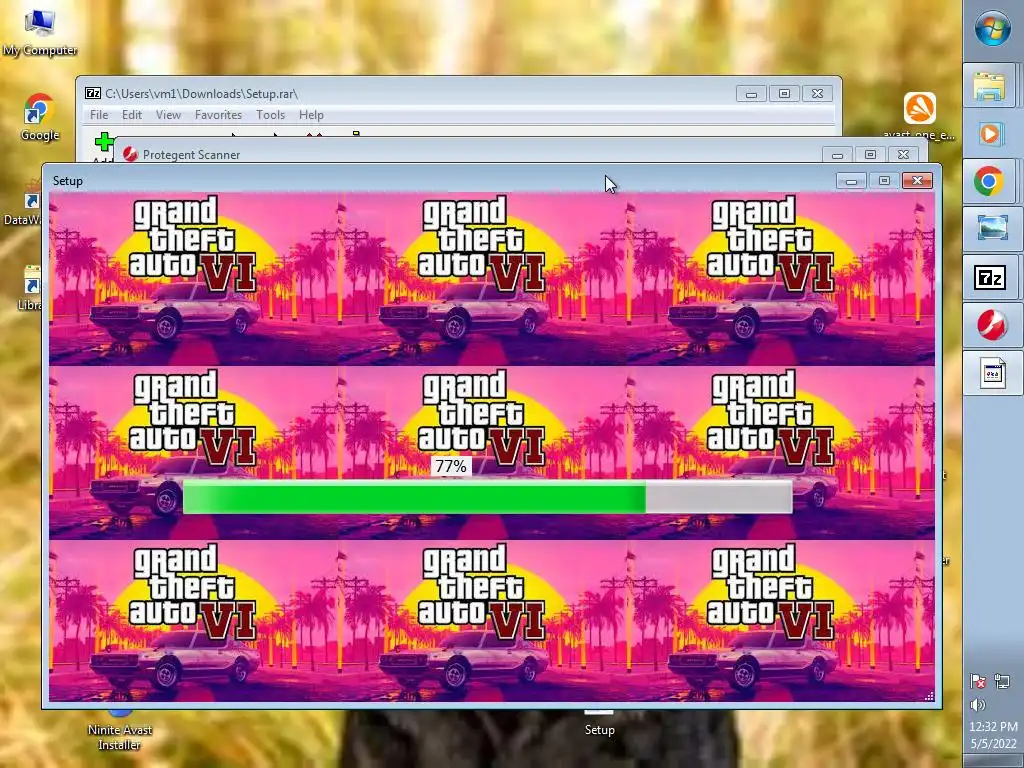Open Action Center flag in tray
Image resolution: width=1024 pixels, height=768 pixels.
click(x=978, y=681)
